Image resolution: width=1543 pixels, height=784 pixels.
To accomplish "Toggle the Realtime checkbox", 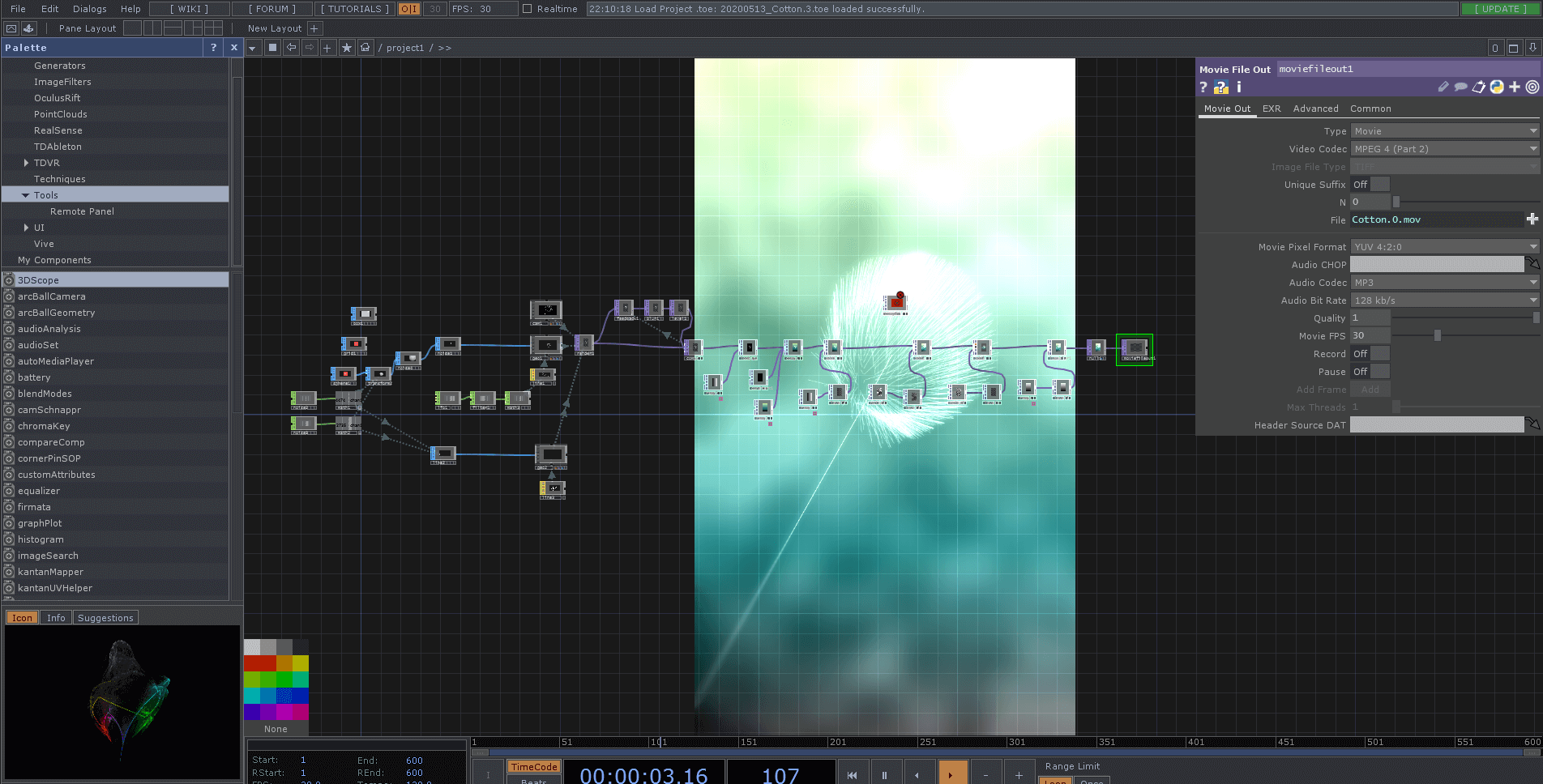I will (x=527, y=9).
